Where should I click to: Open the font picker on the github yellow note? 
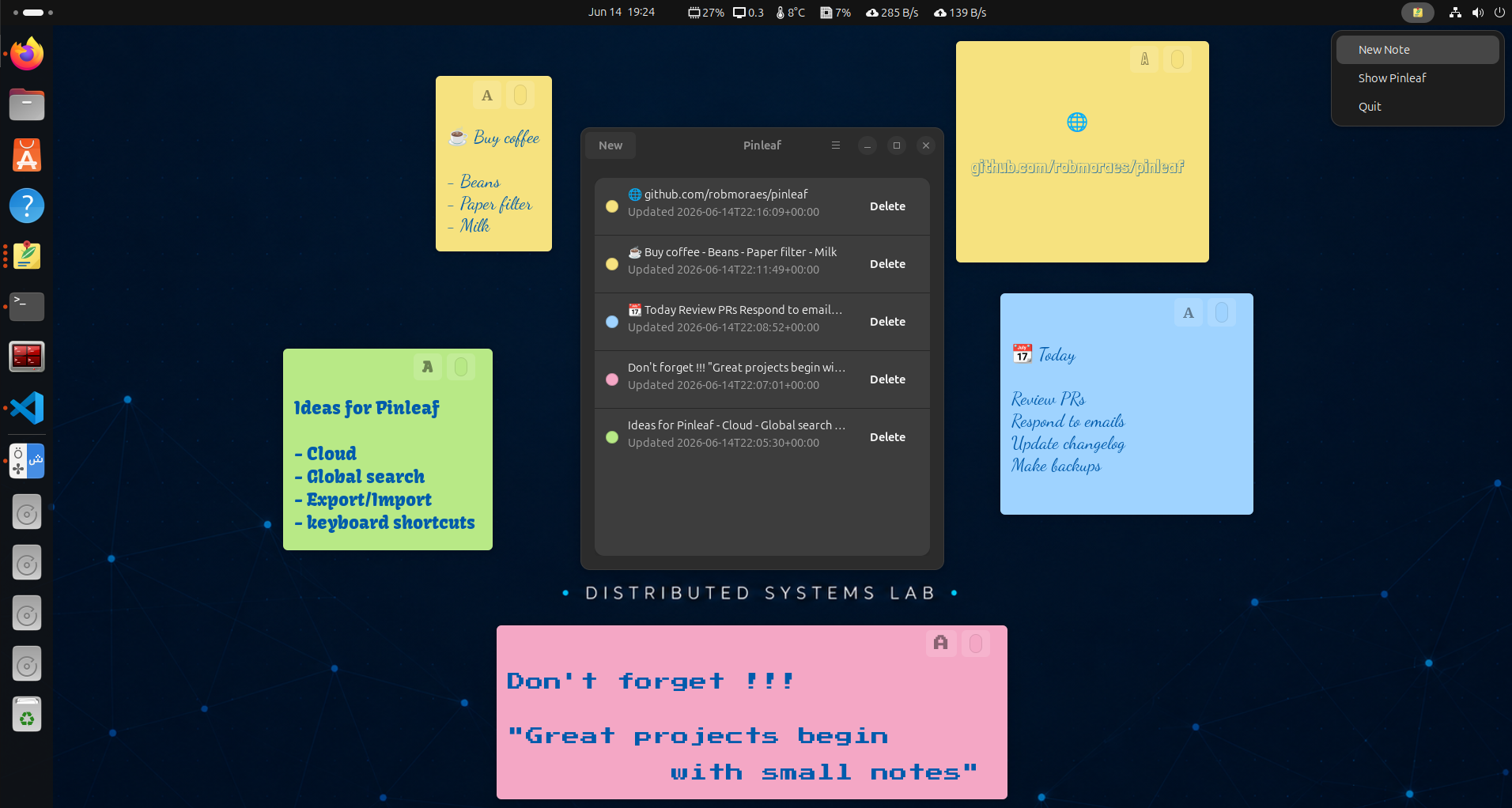1144,59
